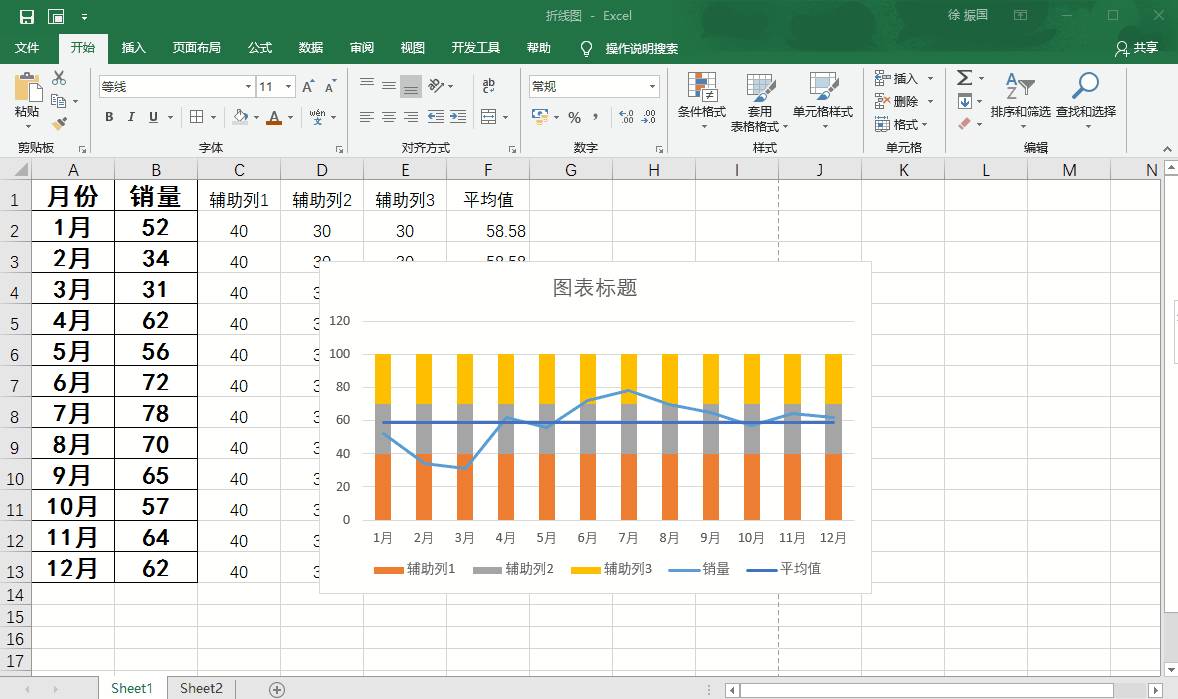Select column header G
Viewport: 1178px width, 699px height.
pos(571,170)
